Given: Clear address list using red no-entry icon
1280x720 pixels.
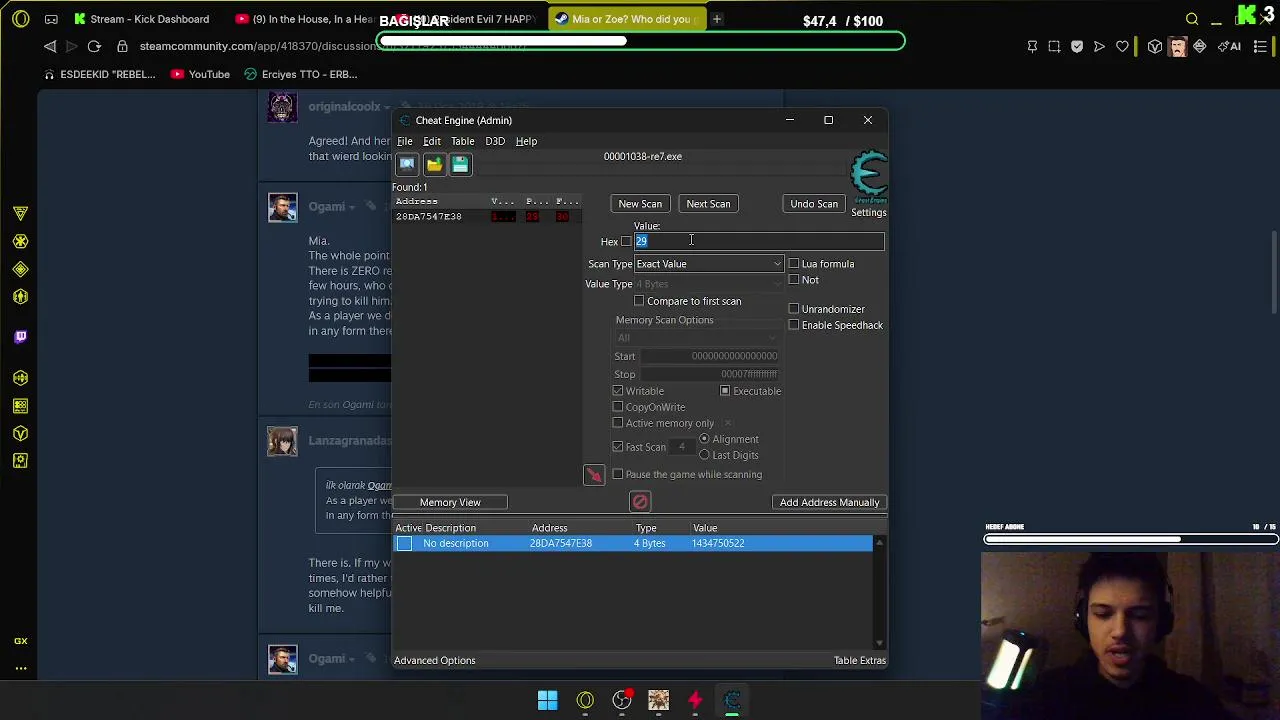Looking at the screenshot, I should click(640, 502).
